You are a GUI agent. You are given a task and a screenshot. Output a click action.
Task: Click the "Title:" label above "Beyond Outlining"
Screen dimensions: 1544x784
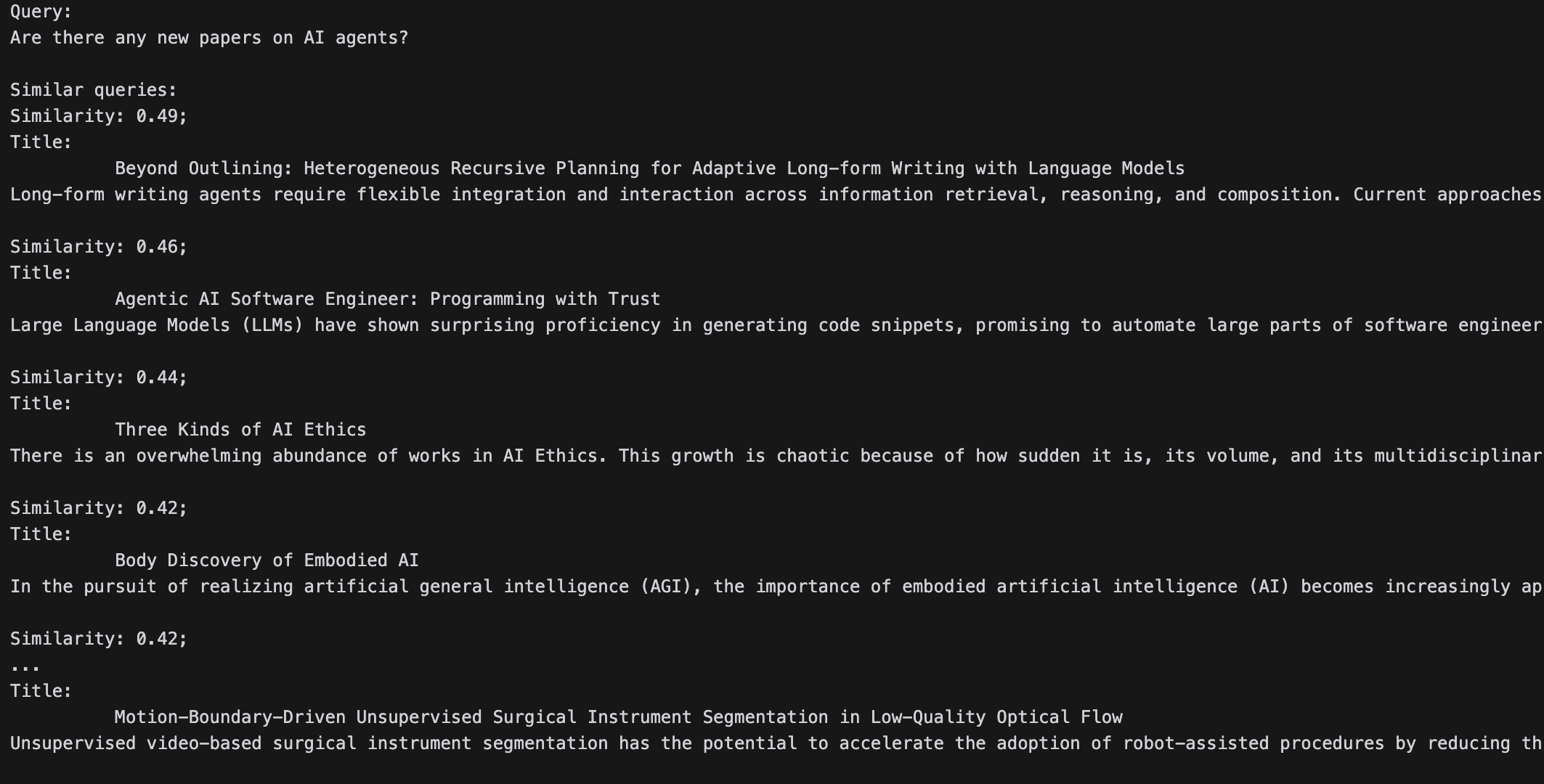point(41,142)
